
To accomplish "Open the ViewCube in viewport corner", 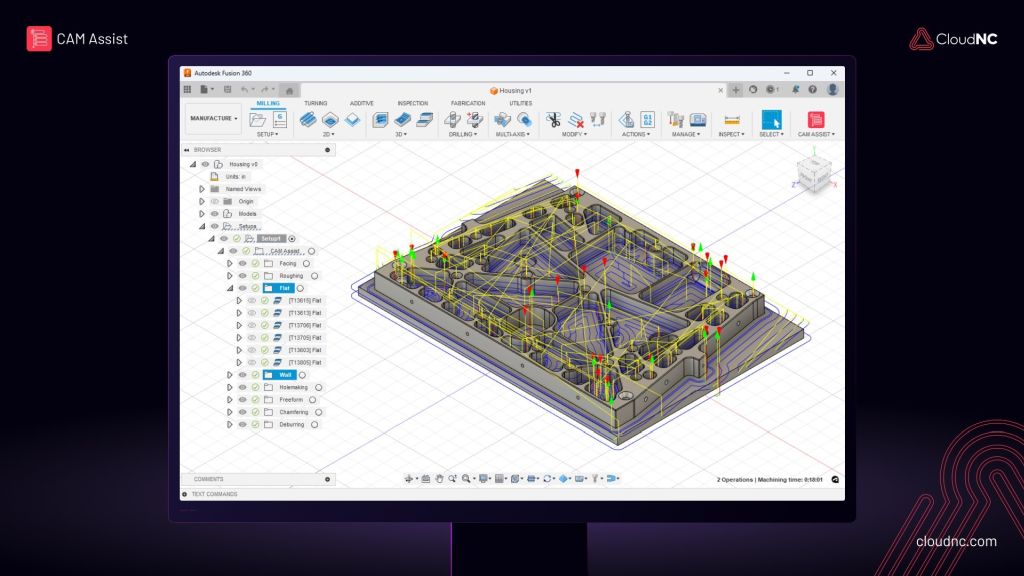I will (x=814, y=172).
